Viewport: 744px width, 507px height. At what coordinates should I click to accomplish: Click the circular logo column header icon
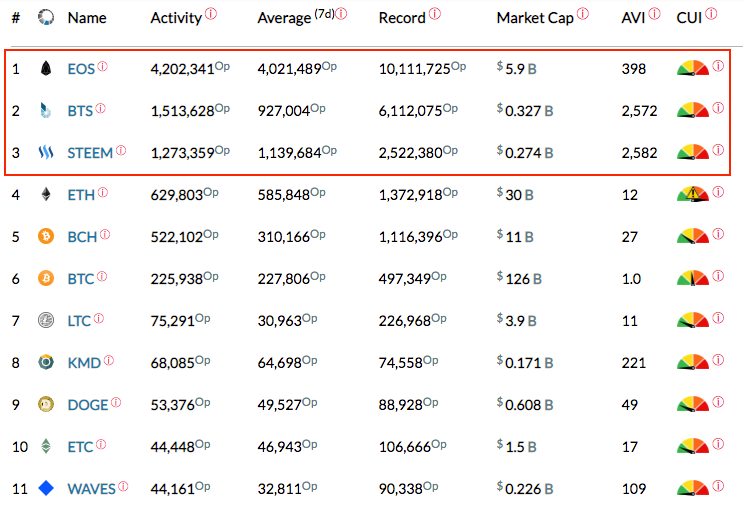(x=46, y=18)
